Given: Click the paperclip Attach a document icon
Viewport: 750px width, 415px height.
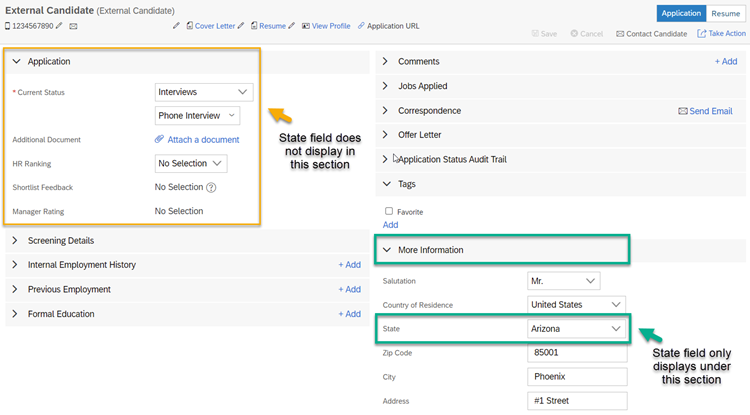Looking at the screenshot, I should (159, 139).
